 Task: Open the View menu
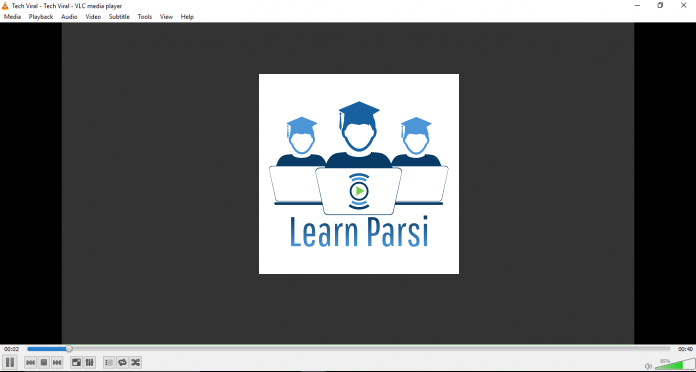point(166,17)
